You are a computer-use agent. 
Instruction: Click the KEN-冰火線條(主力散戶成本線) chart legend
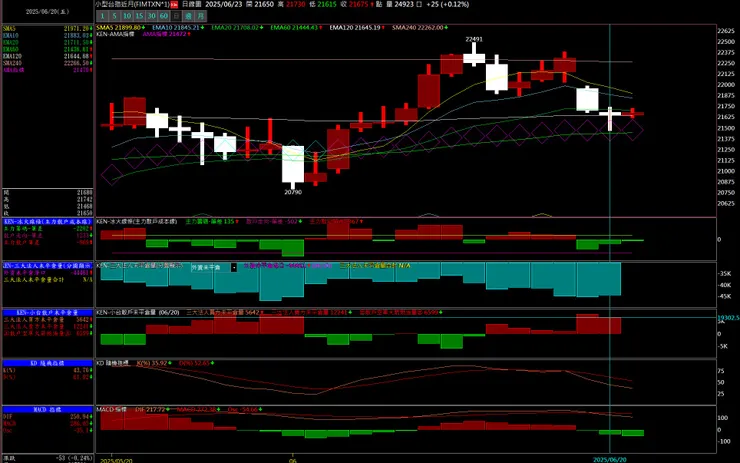(x=137, y=221)
